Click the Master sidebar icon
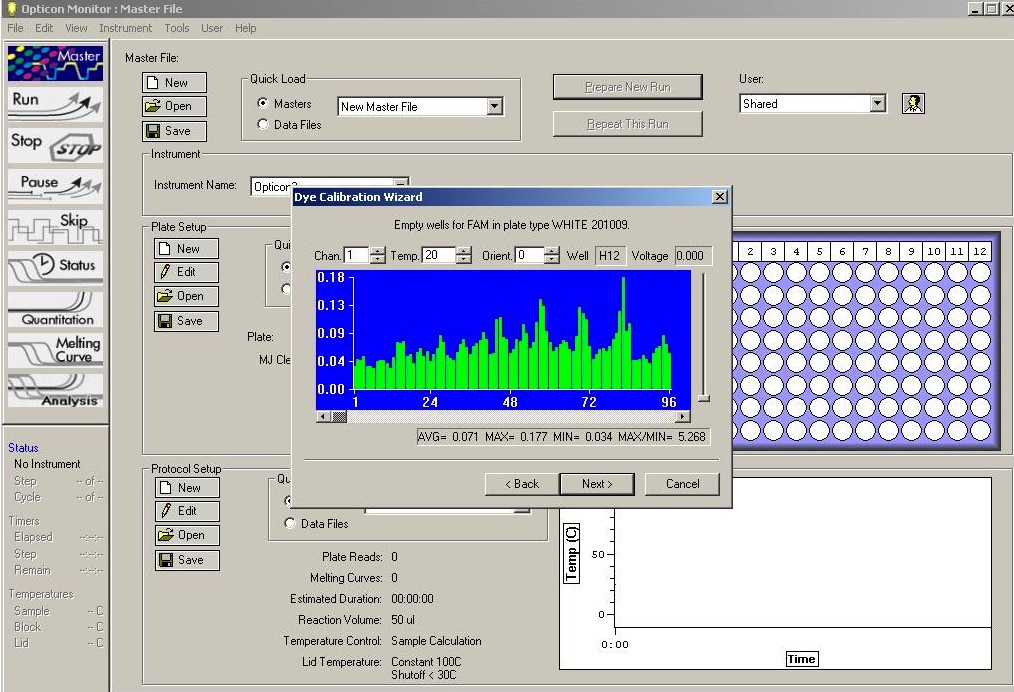The height and width of the screenshot is (692, 1014). click(55, 63)
